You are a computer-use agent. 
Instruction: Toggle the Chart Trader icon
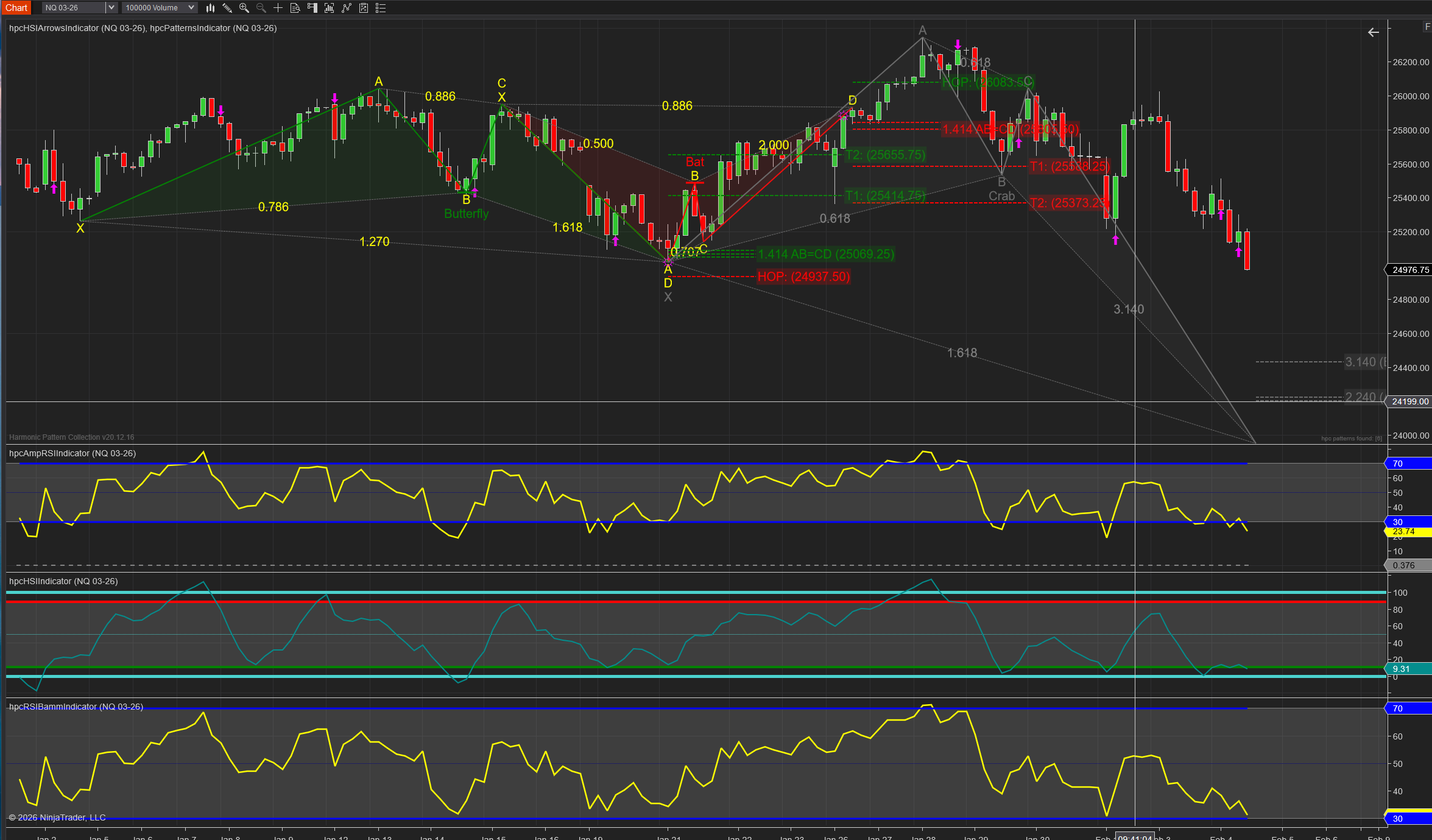pyautogui.click(x=312, y=8)
